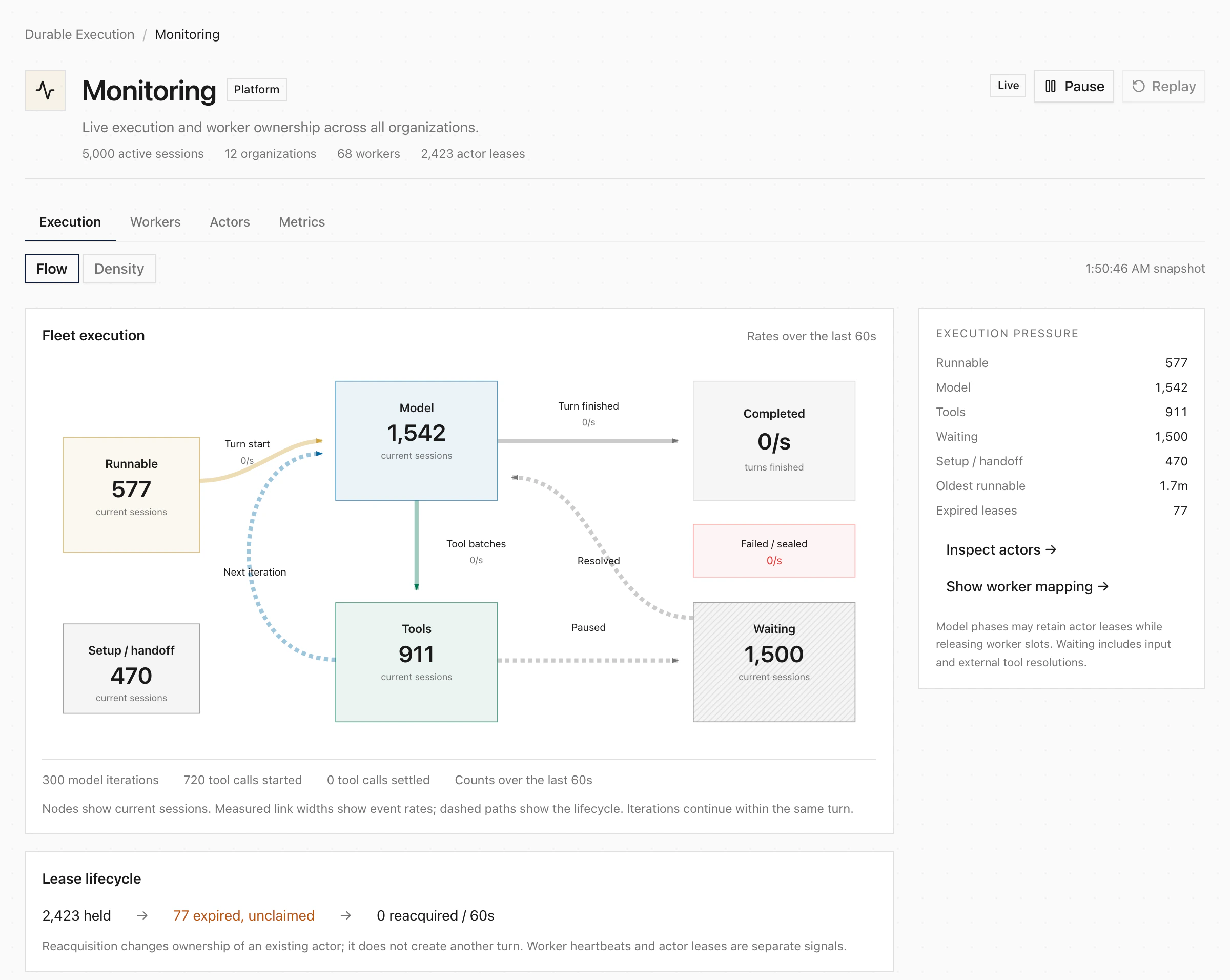Click the Completed turns finished node
Image resolution: width=1230 pixels, height=980 pixels.
[774, 441]
